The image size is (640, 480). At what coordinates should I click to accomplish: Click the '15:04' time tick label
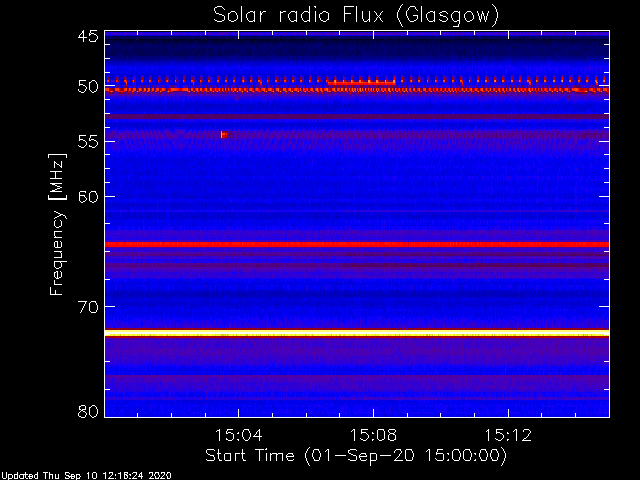point(238,435)
